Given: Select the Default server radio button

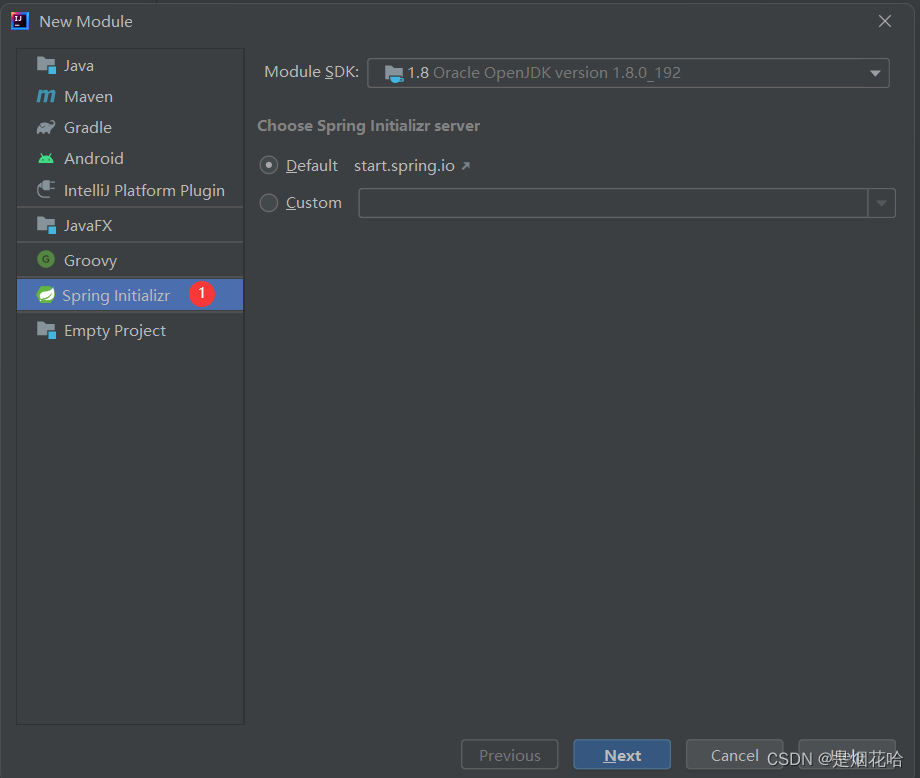Looking at the screenshot, I should (269, 165).
